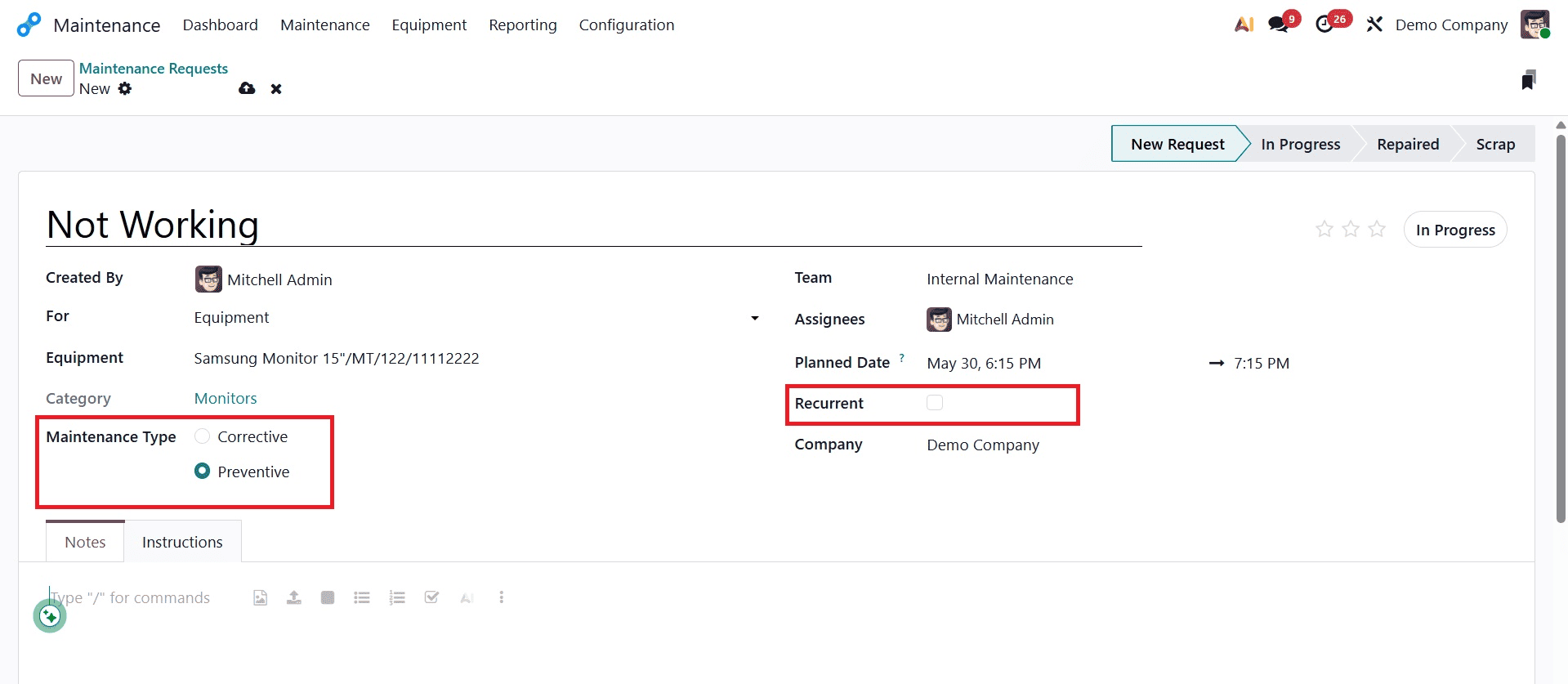
Task: Set priority to two stars
Action: pyautogui.click(x=1351, y=229)
